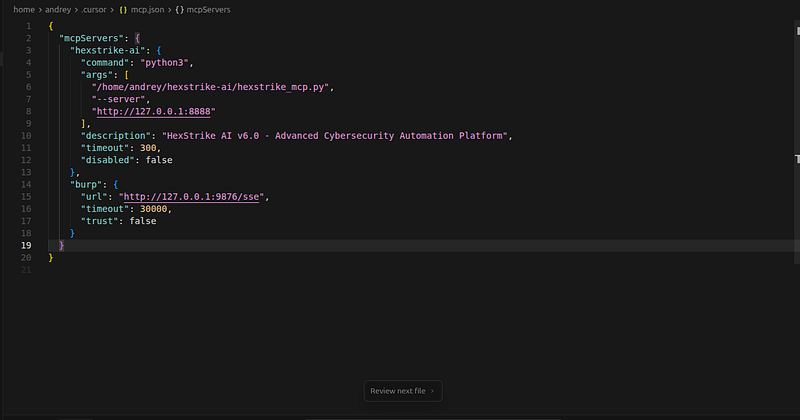Screen dimensions: 800x420
Task: Open the .cursor breadcrumb dropdown
Action: point(94,10)
